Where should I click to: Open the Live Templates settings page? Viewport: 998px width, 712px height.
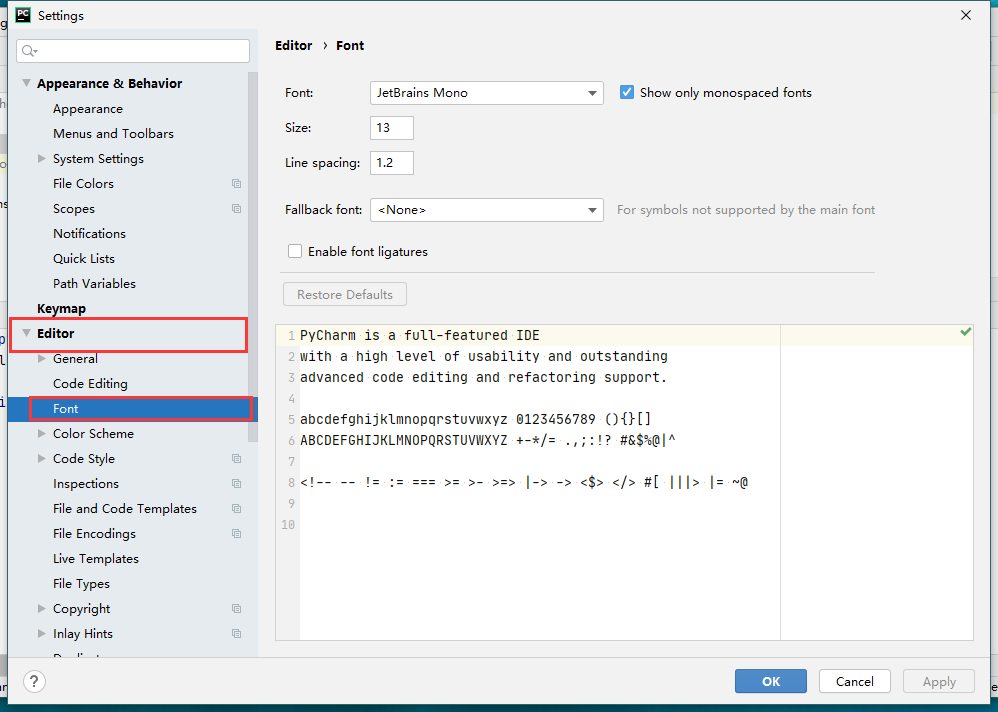[x=96, y=559]
